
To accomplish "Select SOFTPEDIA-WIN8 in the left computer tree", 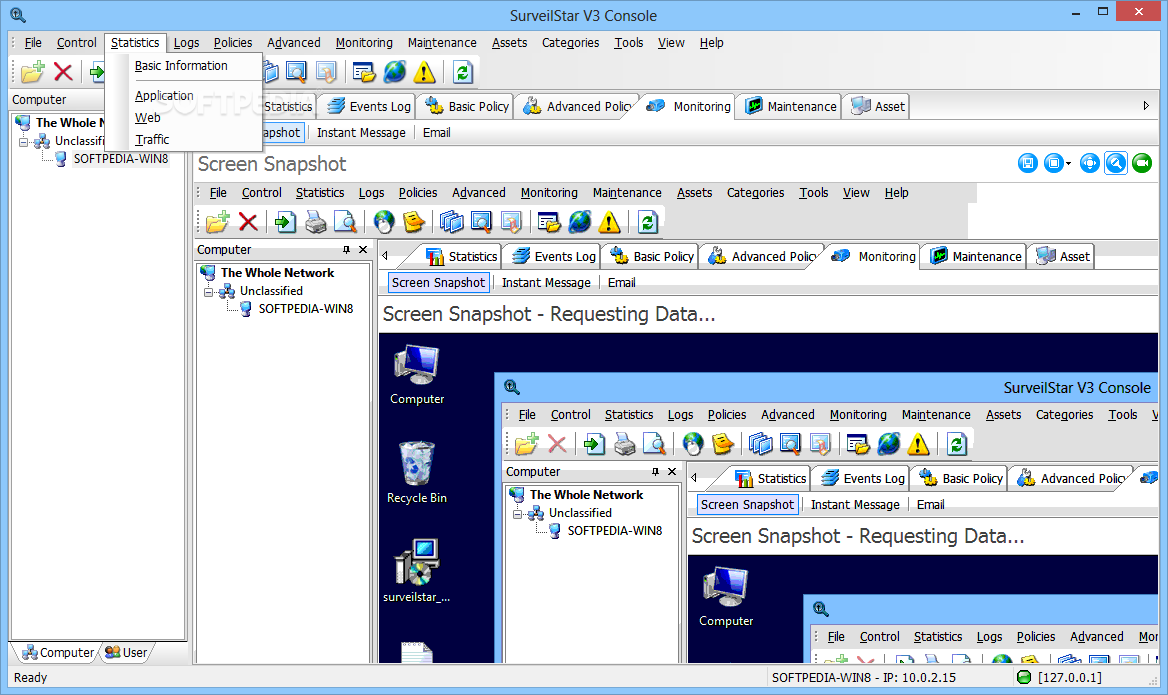I will (x=121, y=159).
